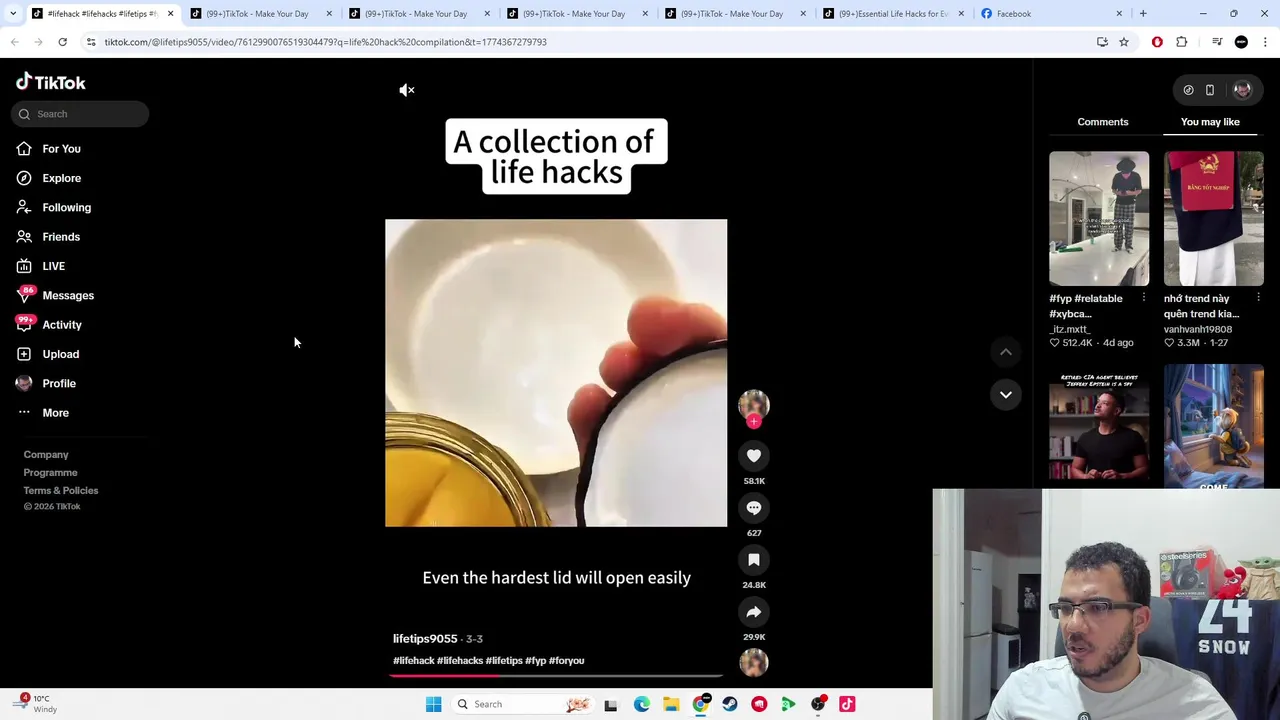The height and width of the screenshot is (720, 1280).
Task: Open the Company footer link
Action: click(x=46, y=455)
